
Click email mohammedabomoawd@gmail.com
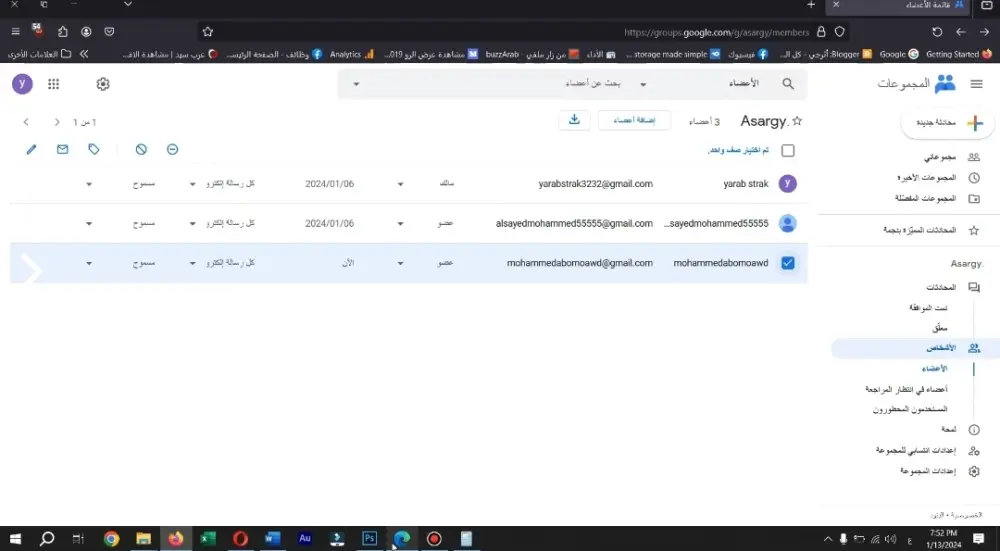coord(579,263)
